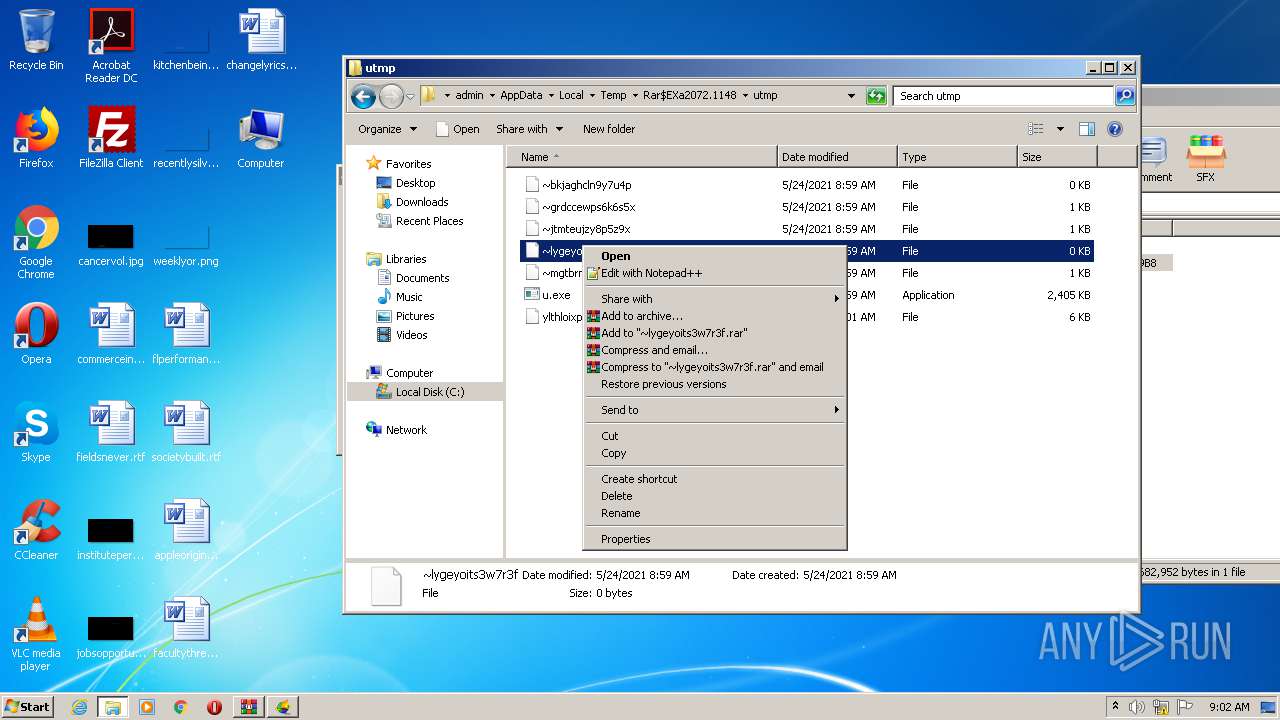Open Skype desktop shortcut

[x=36, y=432]
